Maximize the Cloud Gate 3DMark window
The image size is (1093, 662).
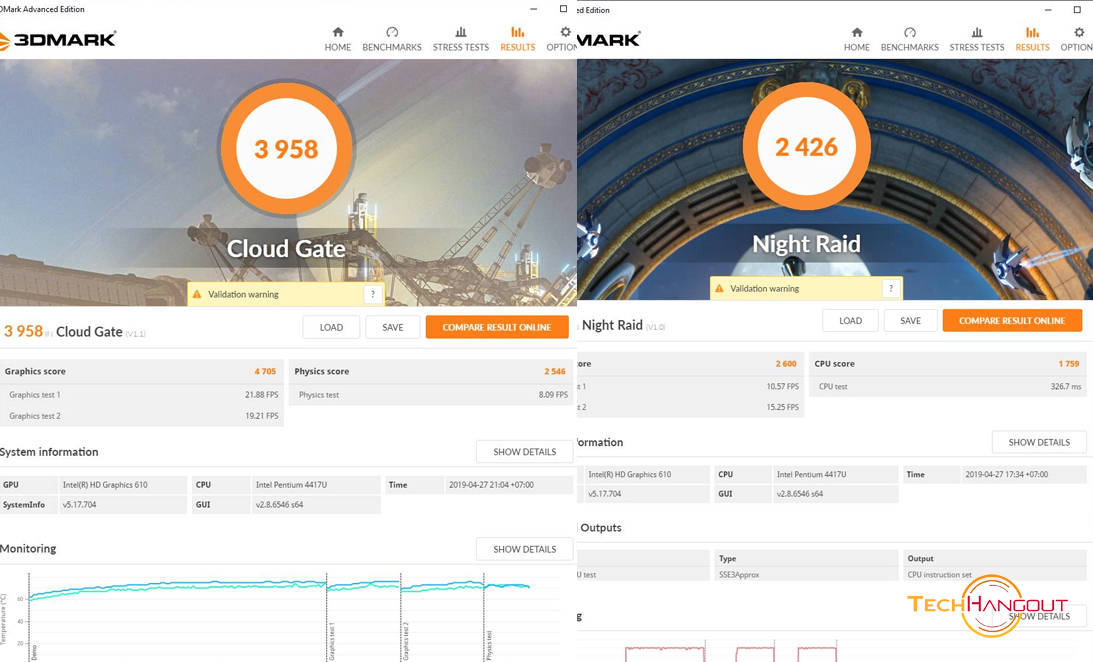(x=563, y=9)
